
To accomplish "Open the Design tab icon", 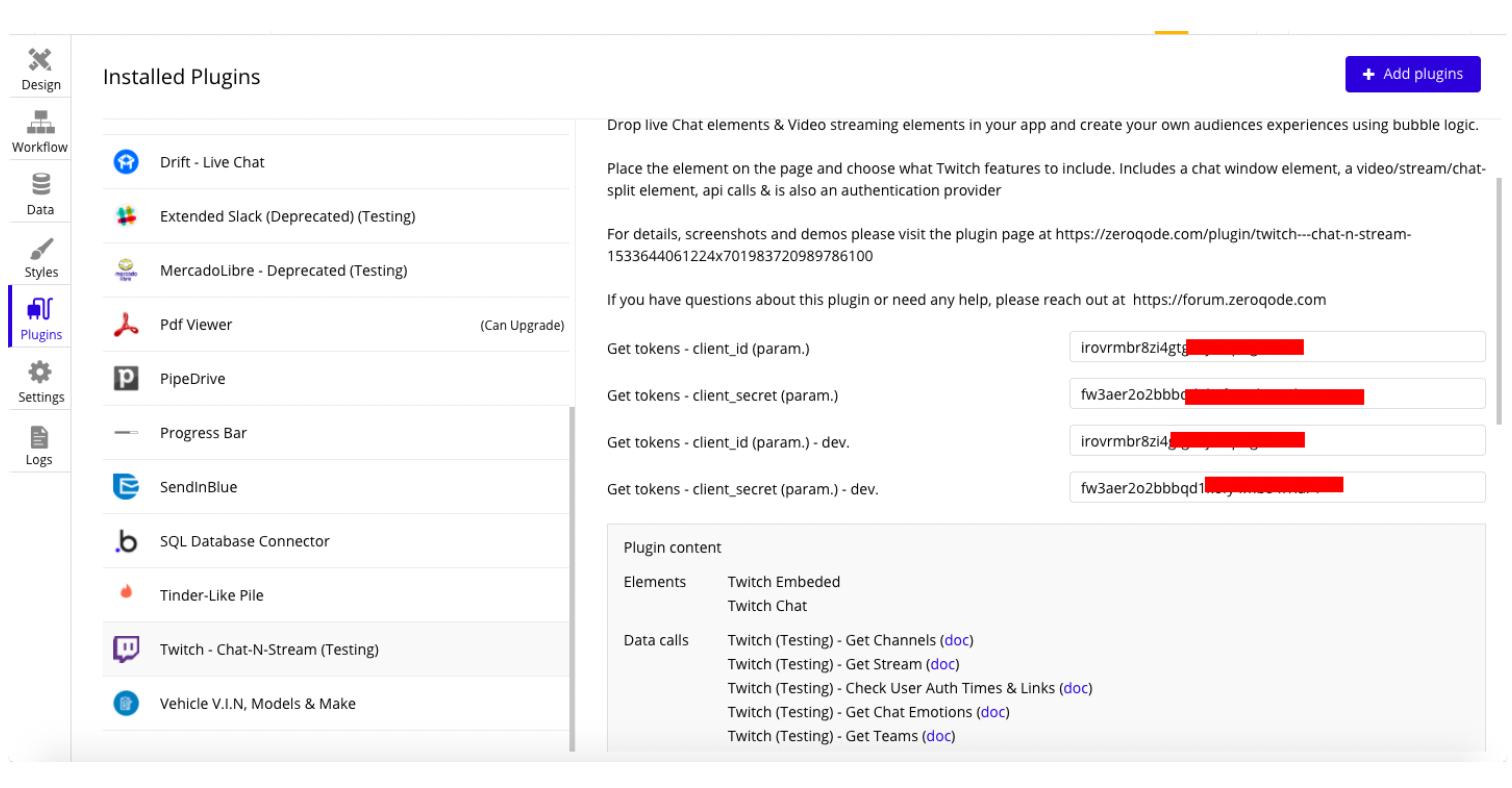I will pos(40,59).
